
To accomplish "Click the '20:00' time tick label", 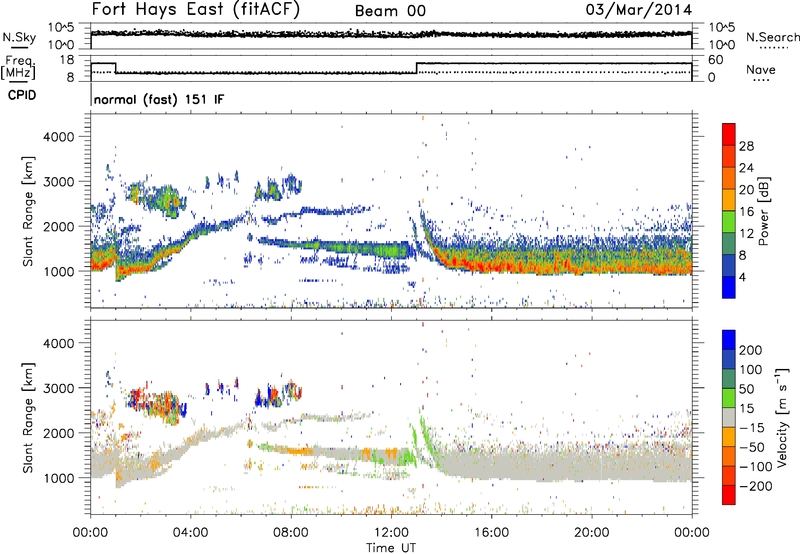I will coord(592,533).
